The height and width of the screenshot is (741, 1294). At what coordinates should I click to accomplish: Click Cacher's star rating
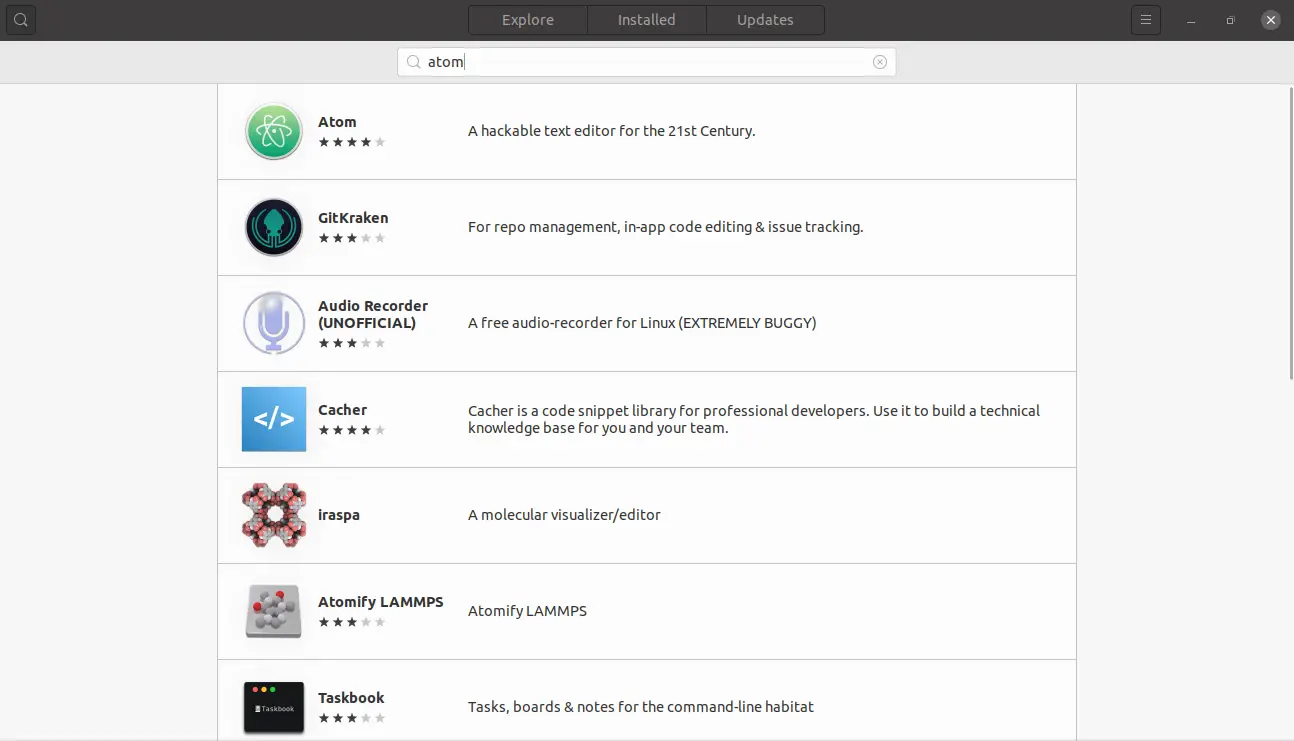pyautogui.click(x=352, y=430)
